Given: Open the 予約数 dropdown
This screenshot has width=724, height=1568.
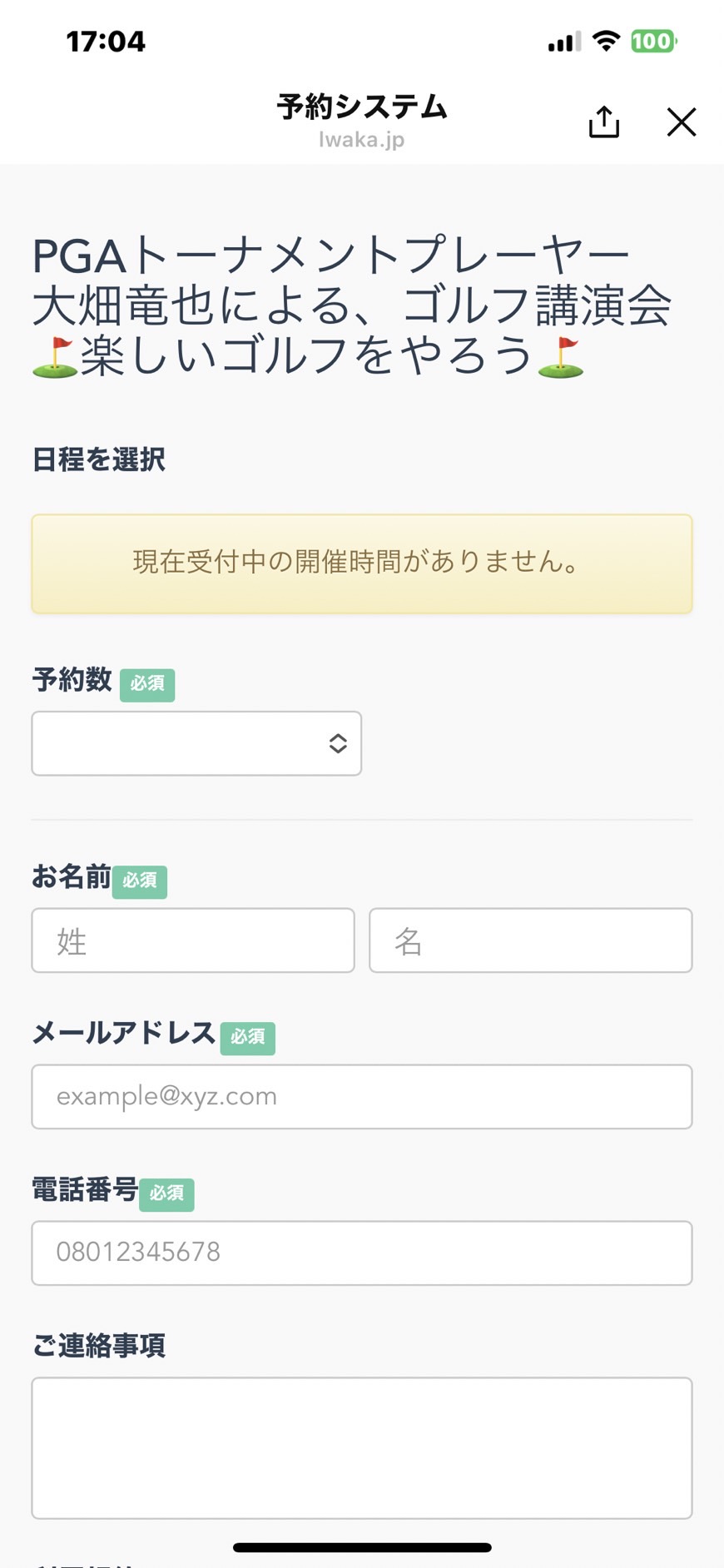Looking at the screenshot, I should [x=196, y=743].
